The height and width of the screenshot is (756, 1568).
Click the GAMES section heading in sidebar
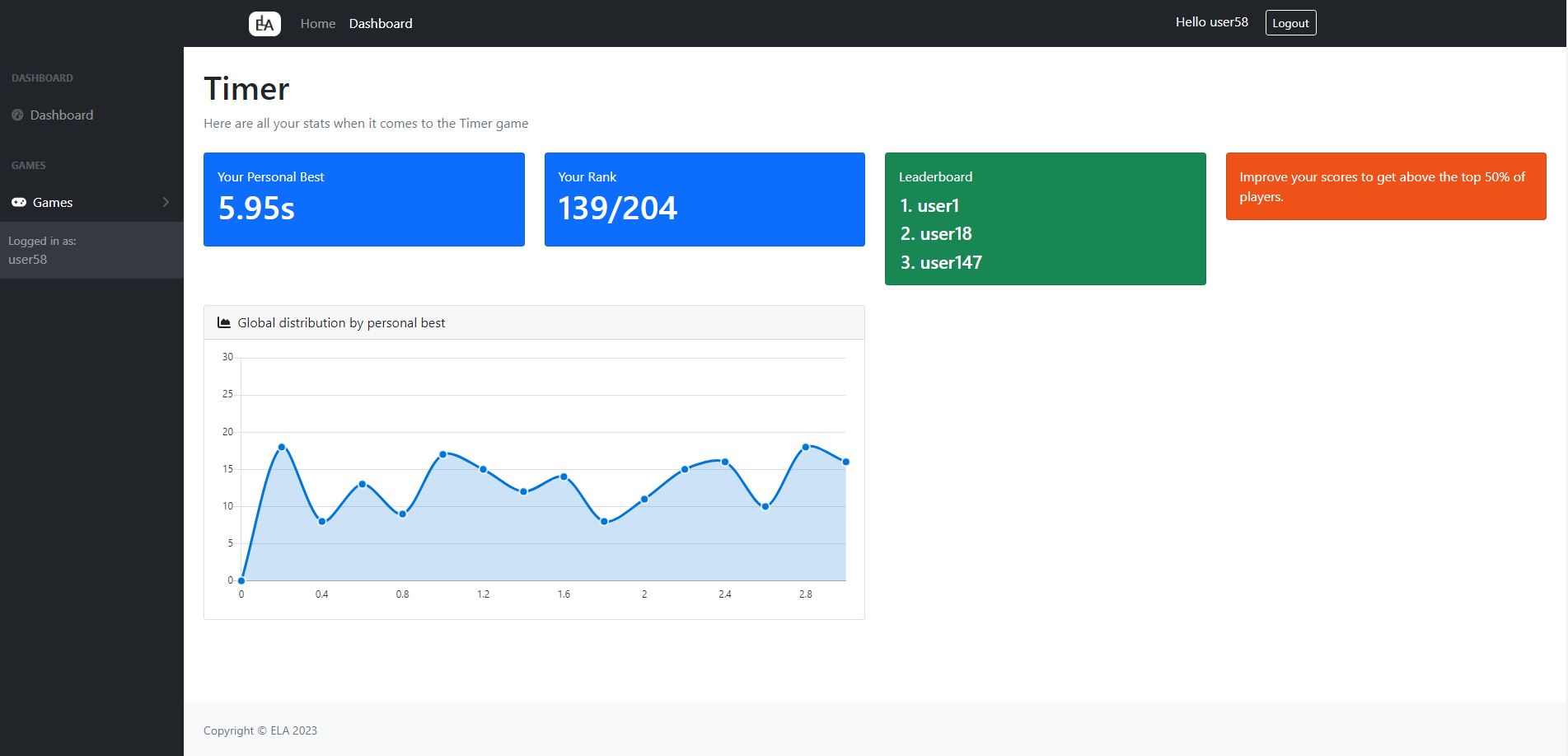coord(29,166)
